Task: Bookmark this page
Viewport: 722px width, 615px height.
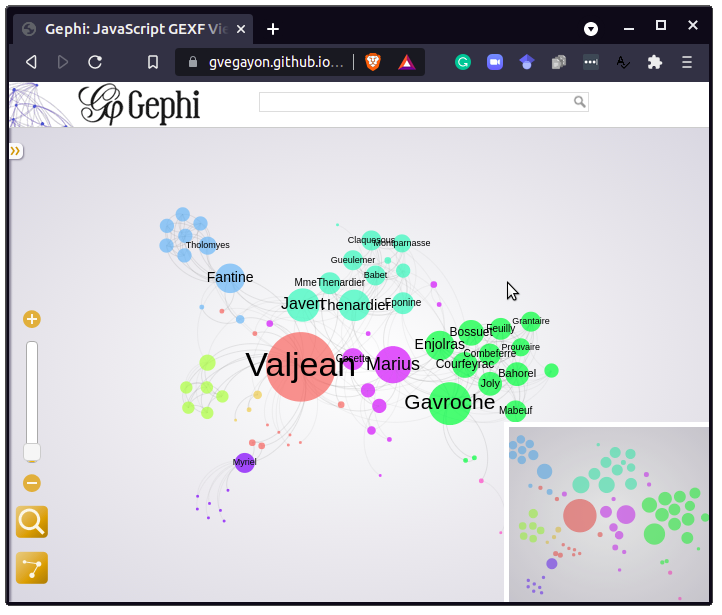Action: 153,62
